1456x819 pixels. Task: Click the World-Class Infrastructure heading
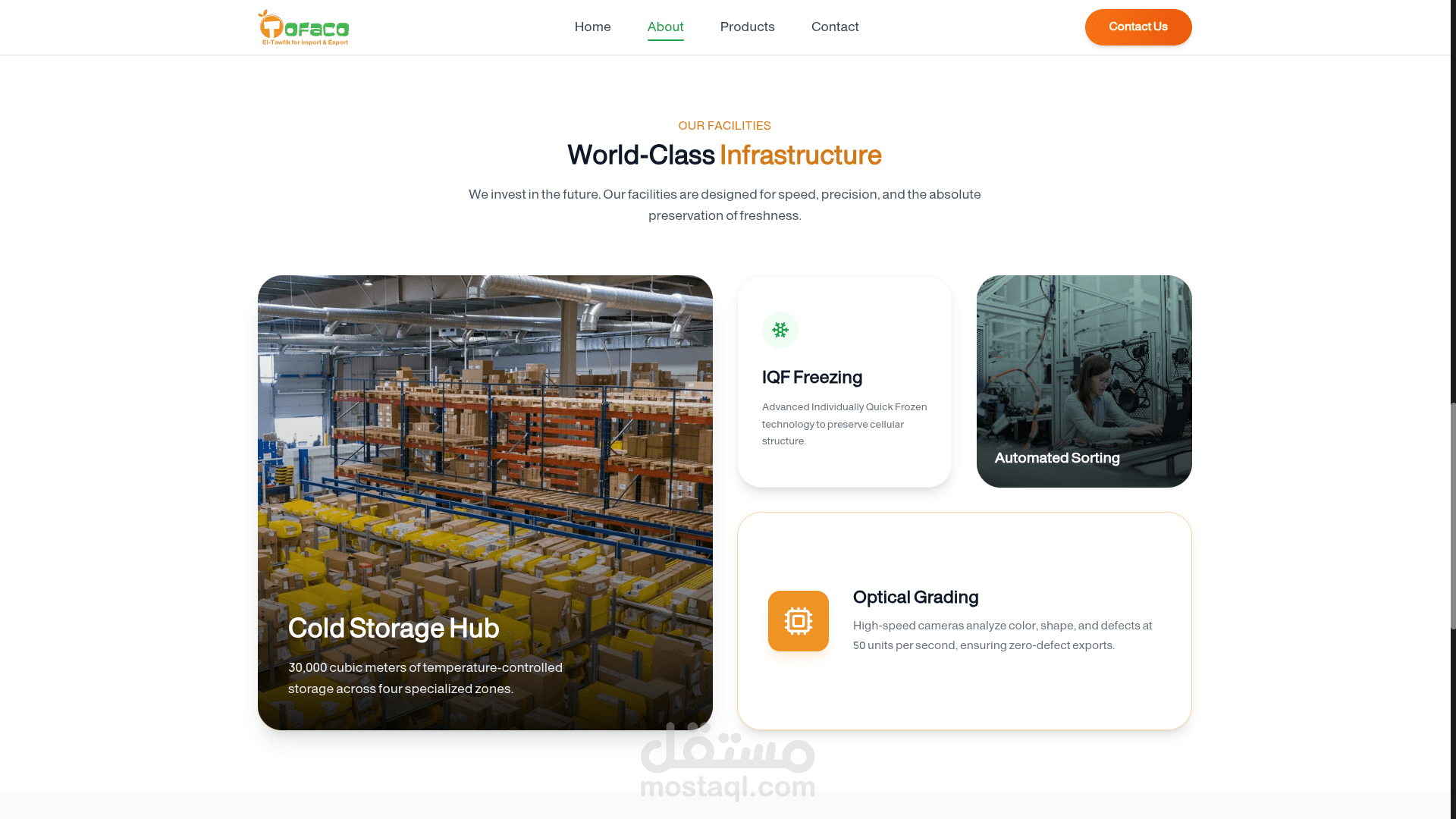click(x=724, y=155)
